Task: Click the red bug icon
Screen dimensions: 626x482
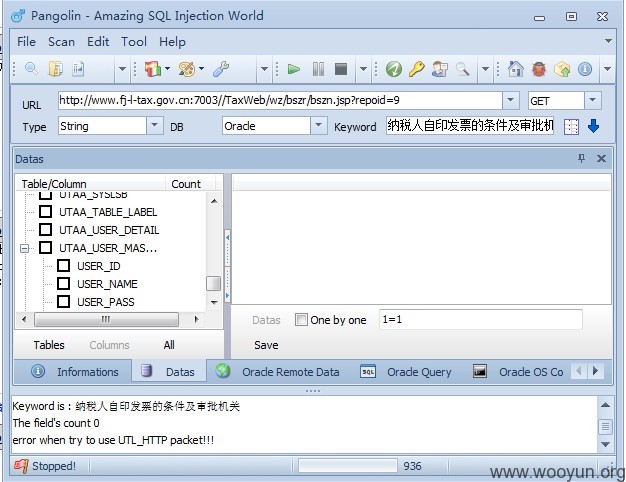Action: click(539, 69)
